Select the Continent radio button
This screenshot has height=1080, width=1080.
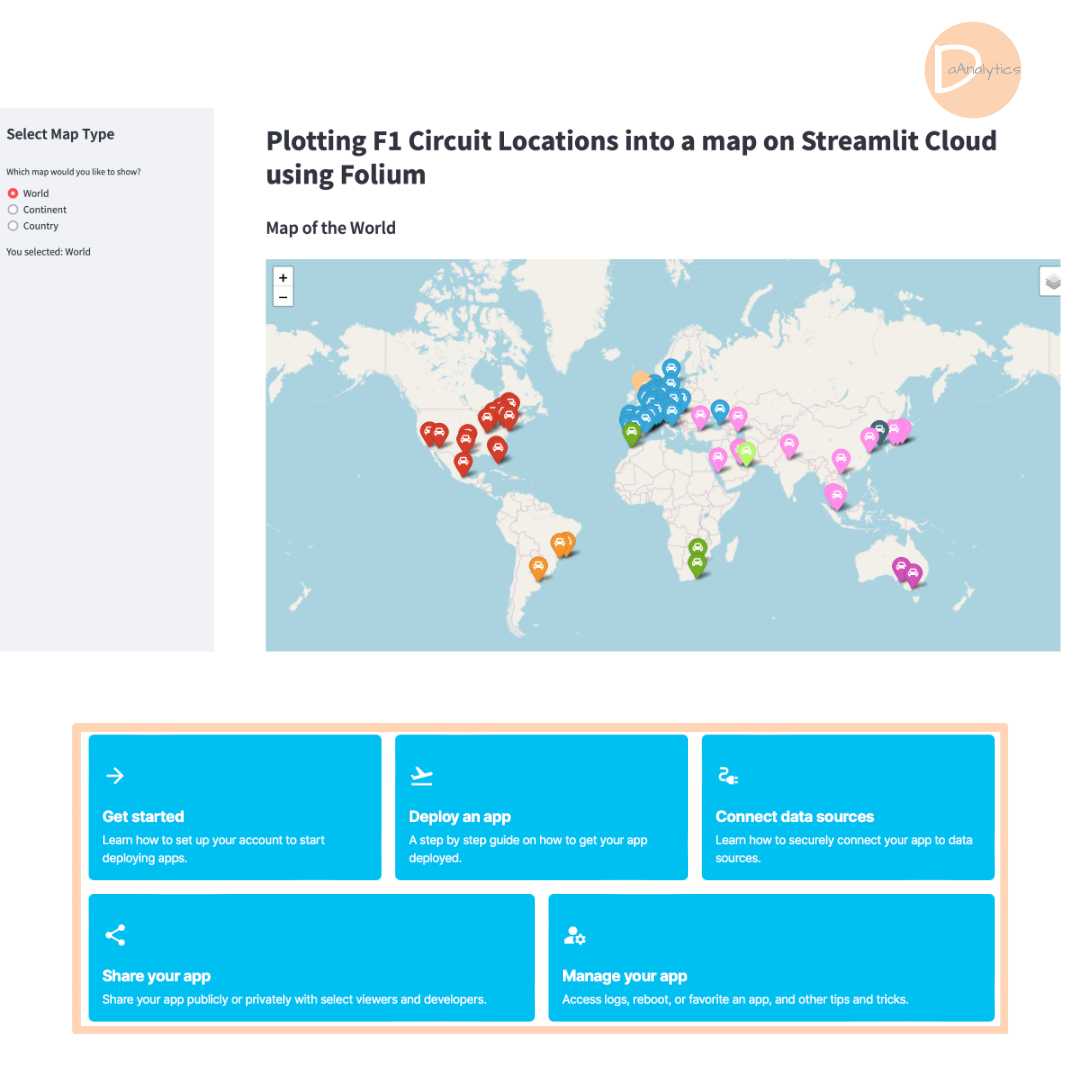(x=11, y=209)
